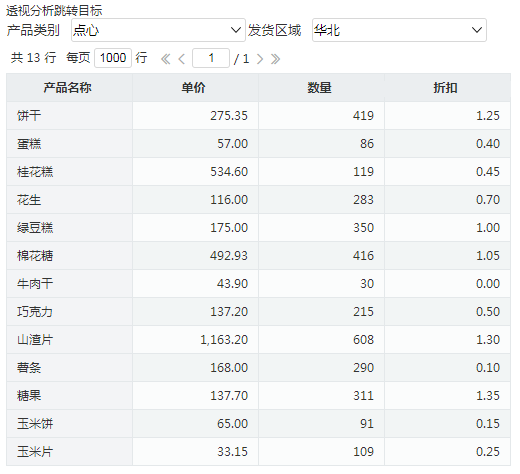Go to the first page arrow
The height and width of the screenshot is (474, 520).
point(165,59)
